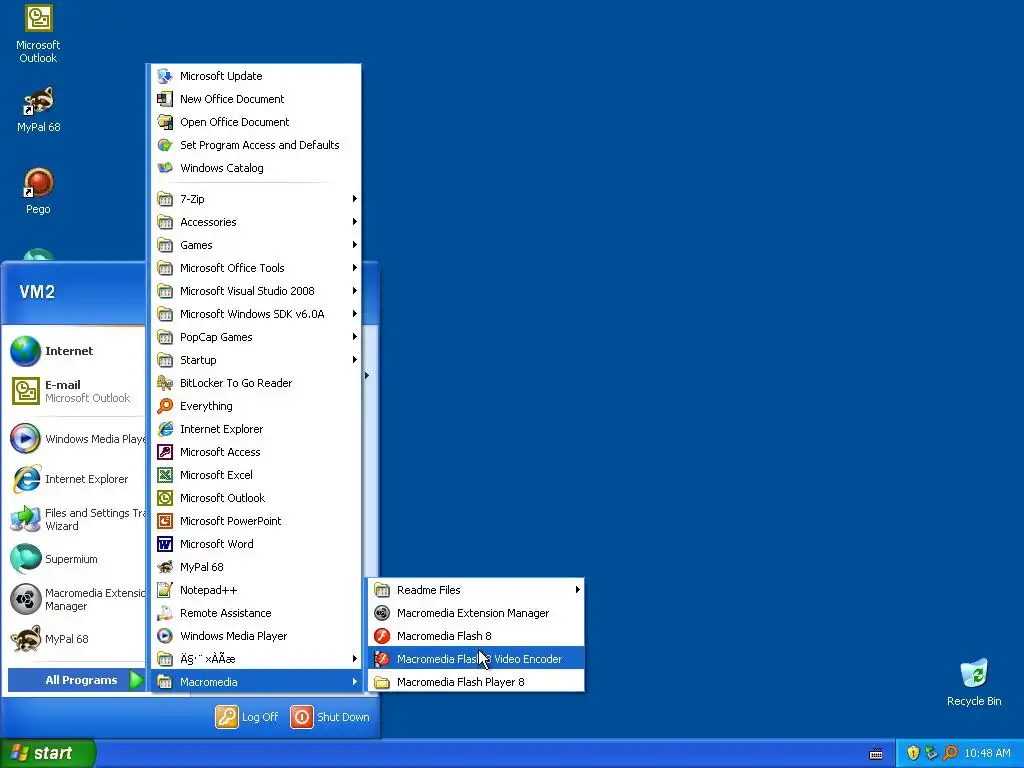Click the Log Off button
The height and width of the screenshot is (768, 1024).
(x=247, y=717)
